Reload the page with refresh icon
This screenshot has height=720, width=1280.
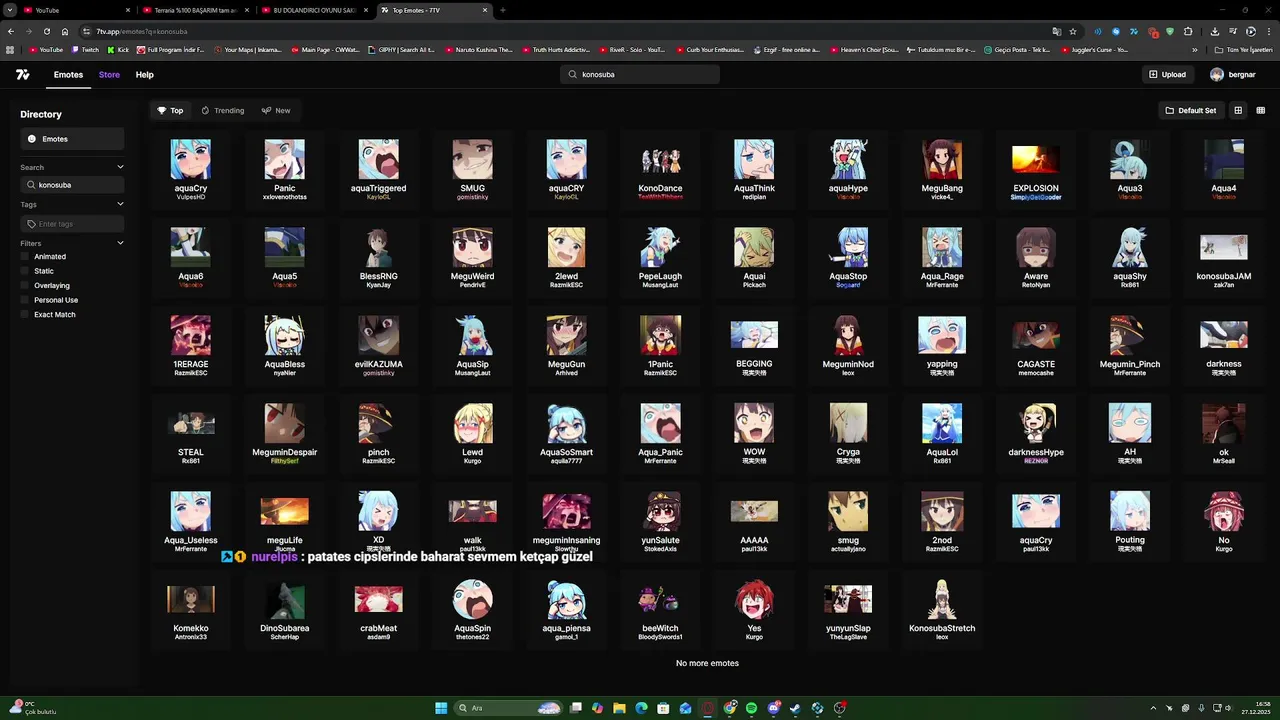pyautogui.click(x=46, y=31)
